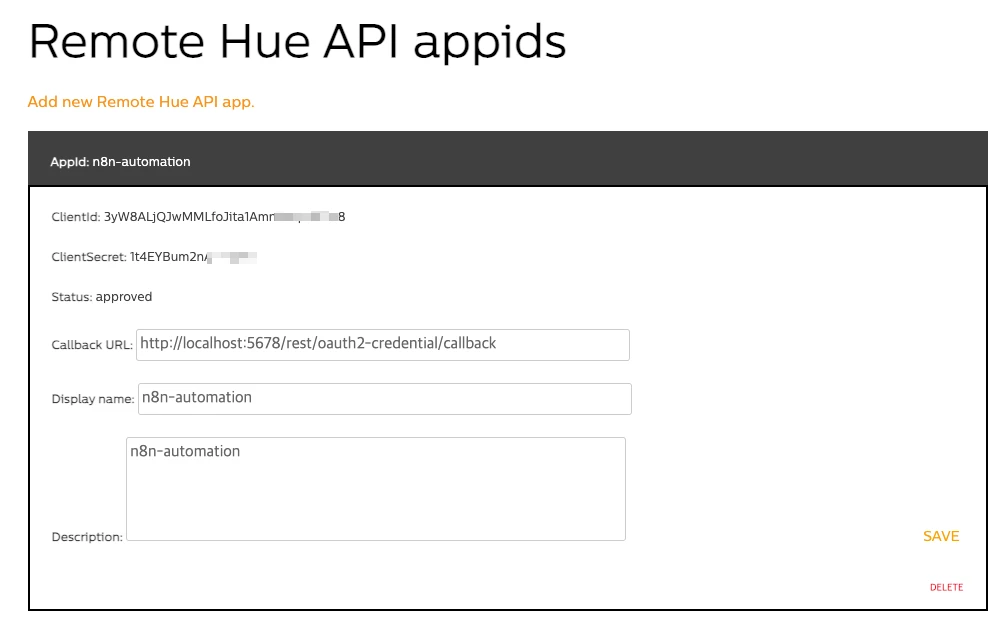Click the Callback URL label
The image size is (992, 625).
(x=91, y=345)
